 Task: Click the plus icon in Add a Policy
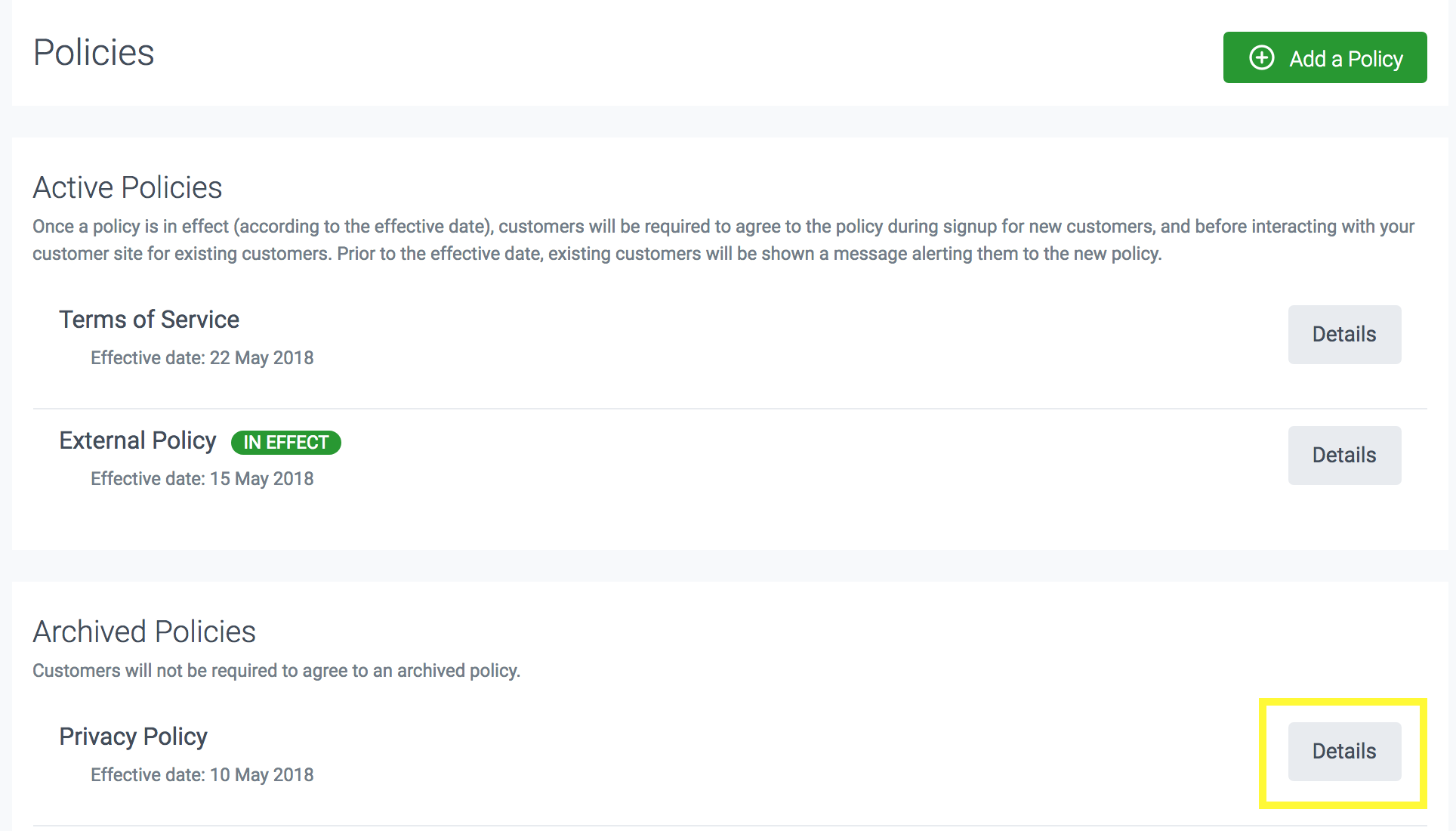[1261, 58]
